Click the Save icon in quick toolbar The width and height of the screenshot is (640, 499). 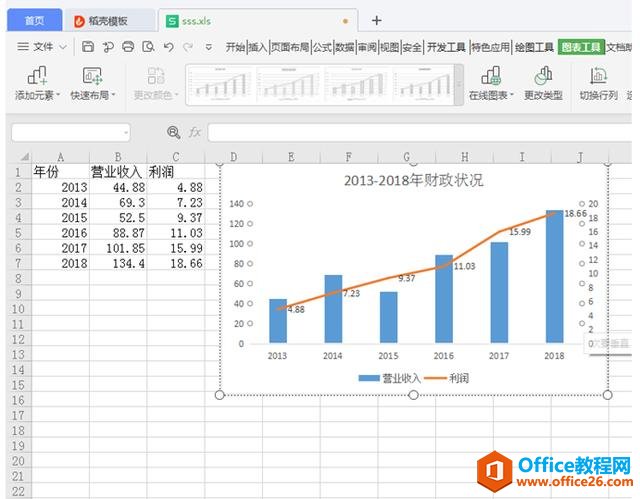pyautogui.click(x=88, y=47)
